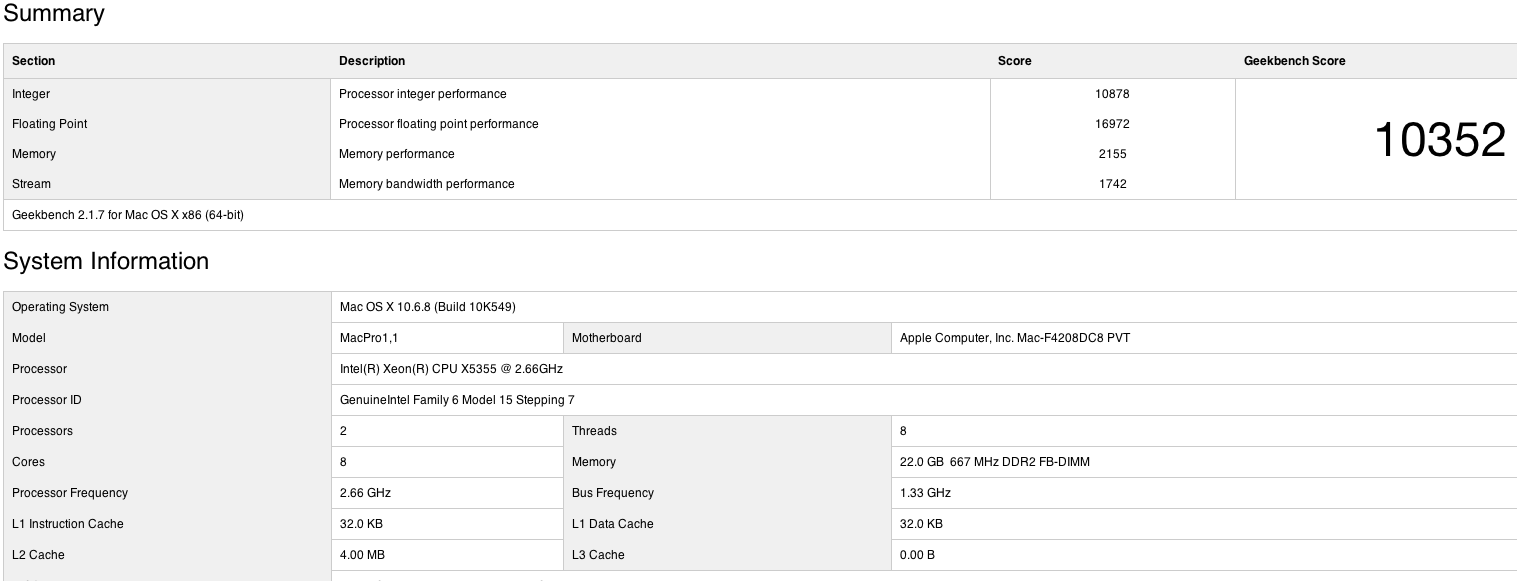The height and width of the screenshot is (581, 1517).
Task: Select the Integer section row label
Action: [31, 94]
